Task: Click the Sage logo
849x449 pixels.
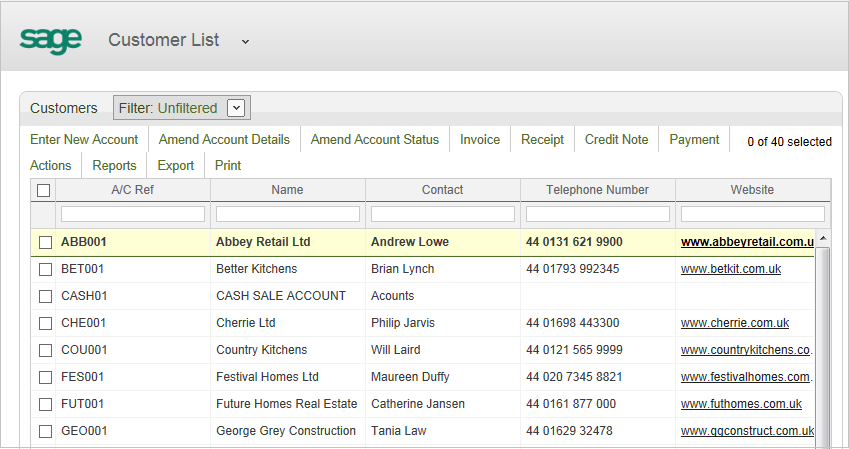Action: [51, 41]
